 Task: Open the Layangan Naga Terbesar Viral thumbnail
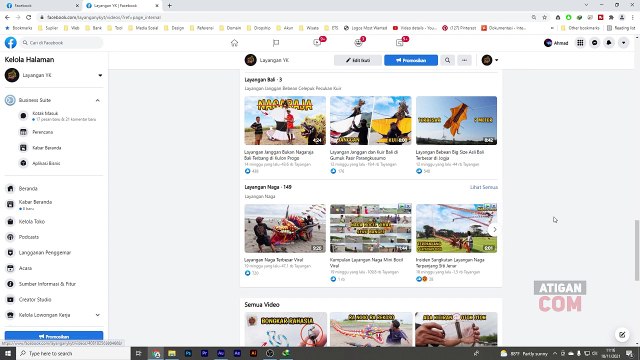[x=285, y=229]
